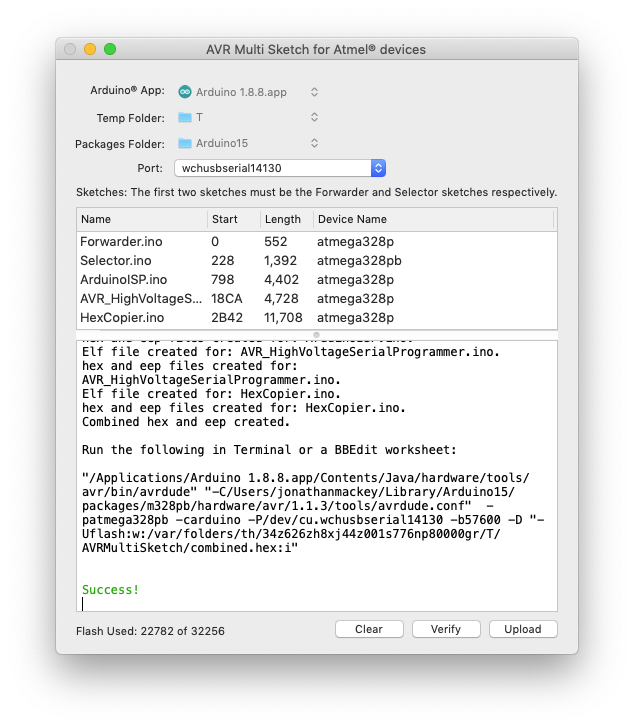Click the avrdude command text in the log

pos(313,513)
